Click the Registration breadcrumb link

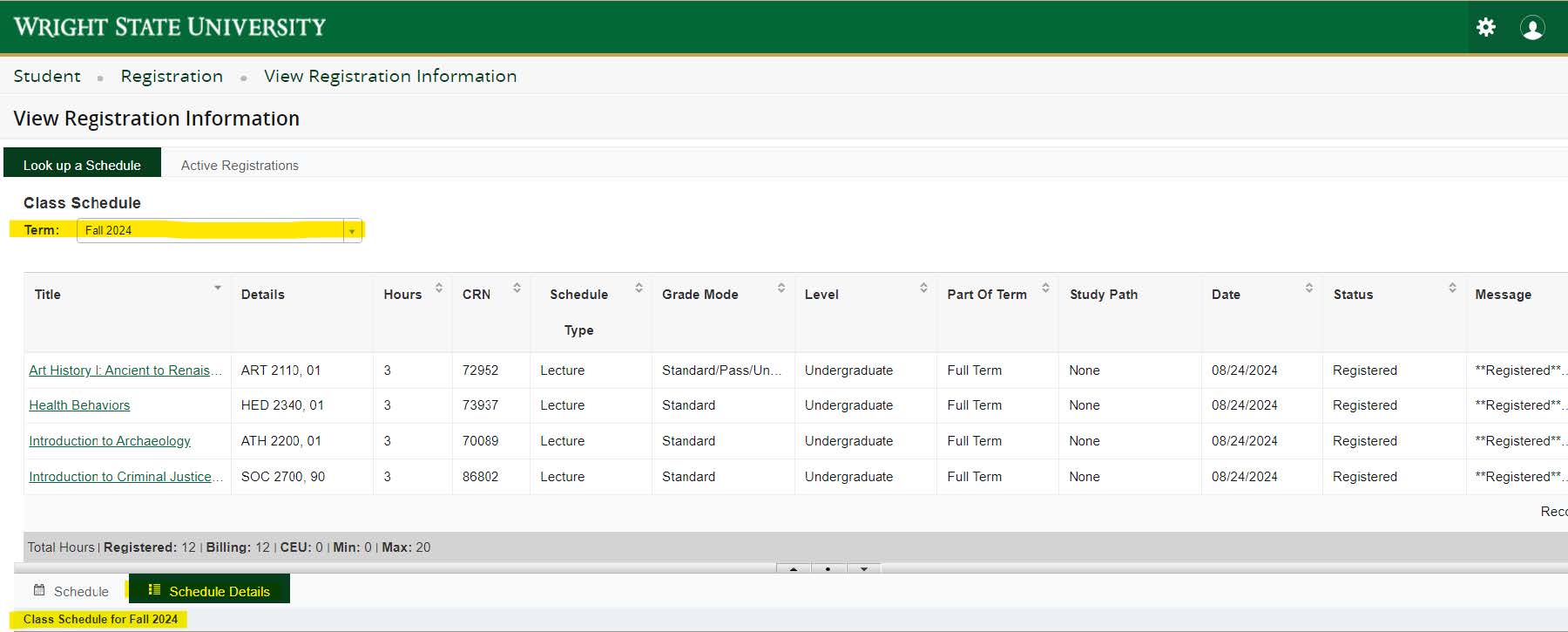(x=172, y=77)
